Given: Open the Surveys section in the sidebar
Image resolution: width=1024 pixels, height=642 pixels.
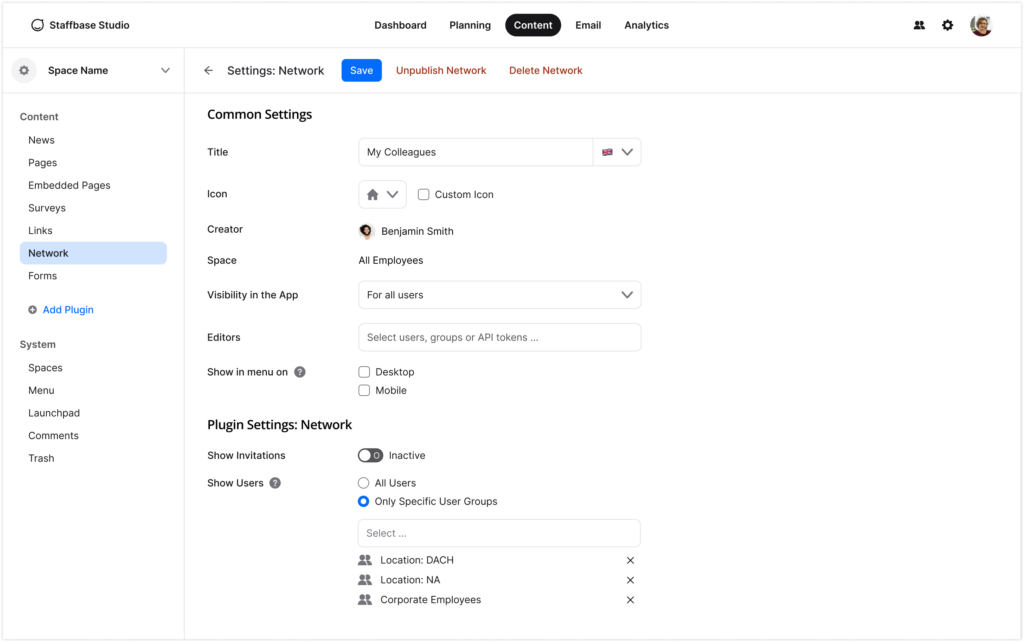Looking at the screenshot, I should [x=46, y=207].
